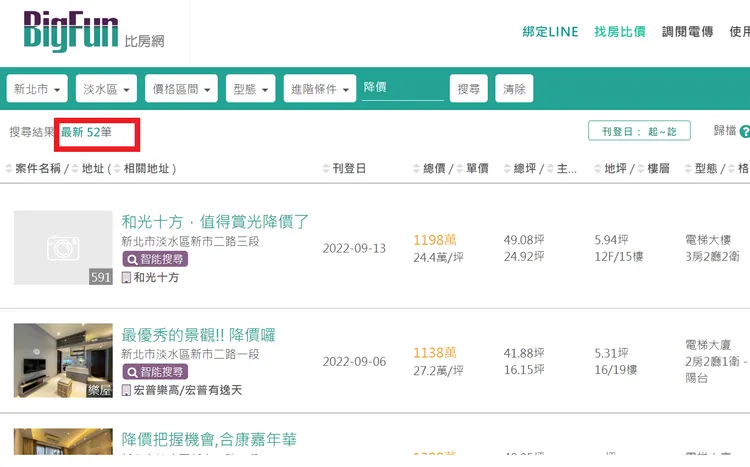Open the 調閱電傳 menu item

pyautogui.click(x=687, y=32)
